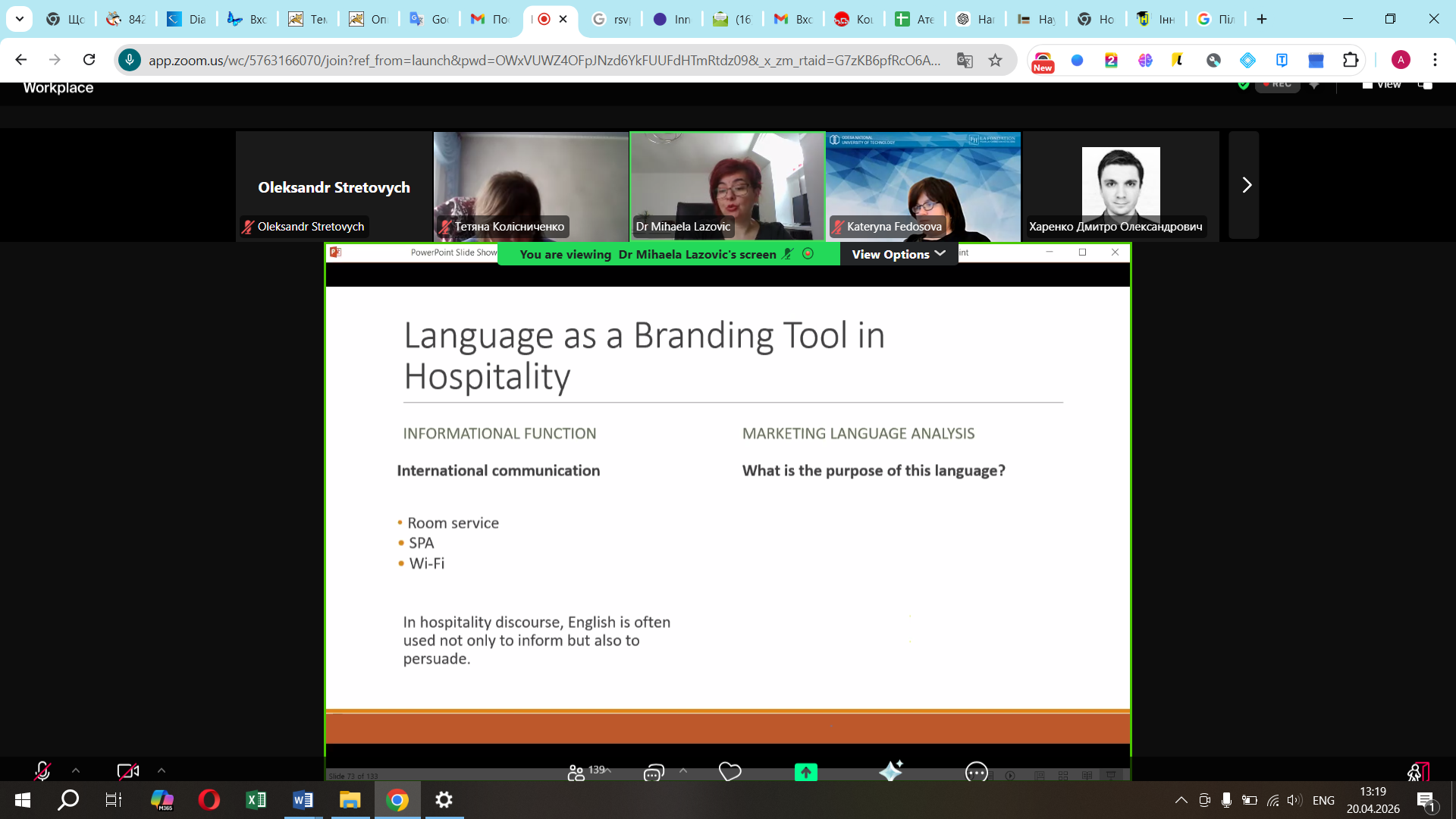This screenshot has width=1456, height=819.
Task: Open a new browser tab
Action: click(x=1262, y=19)
